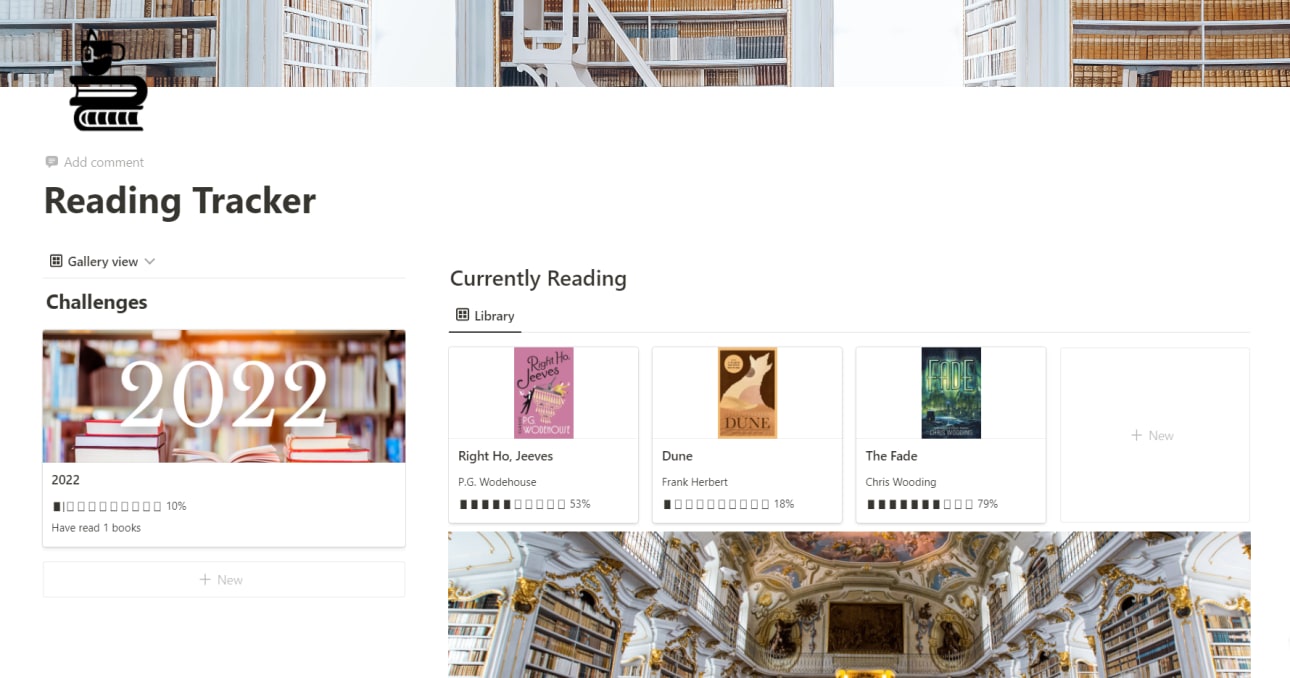
Task: Open the Dune book cover thumbnail
Action: click(747, 393)
